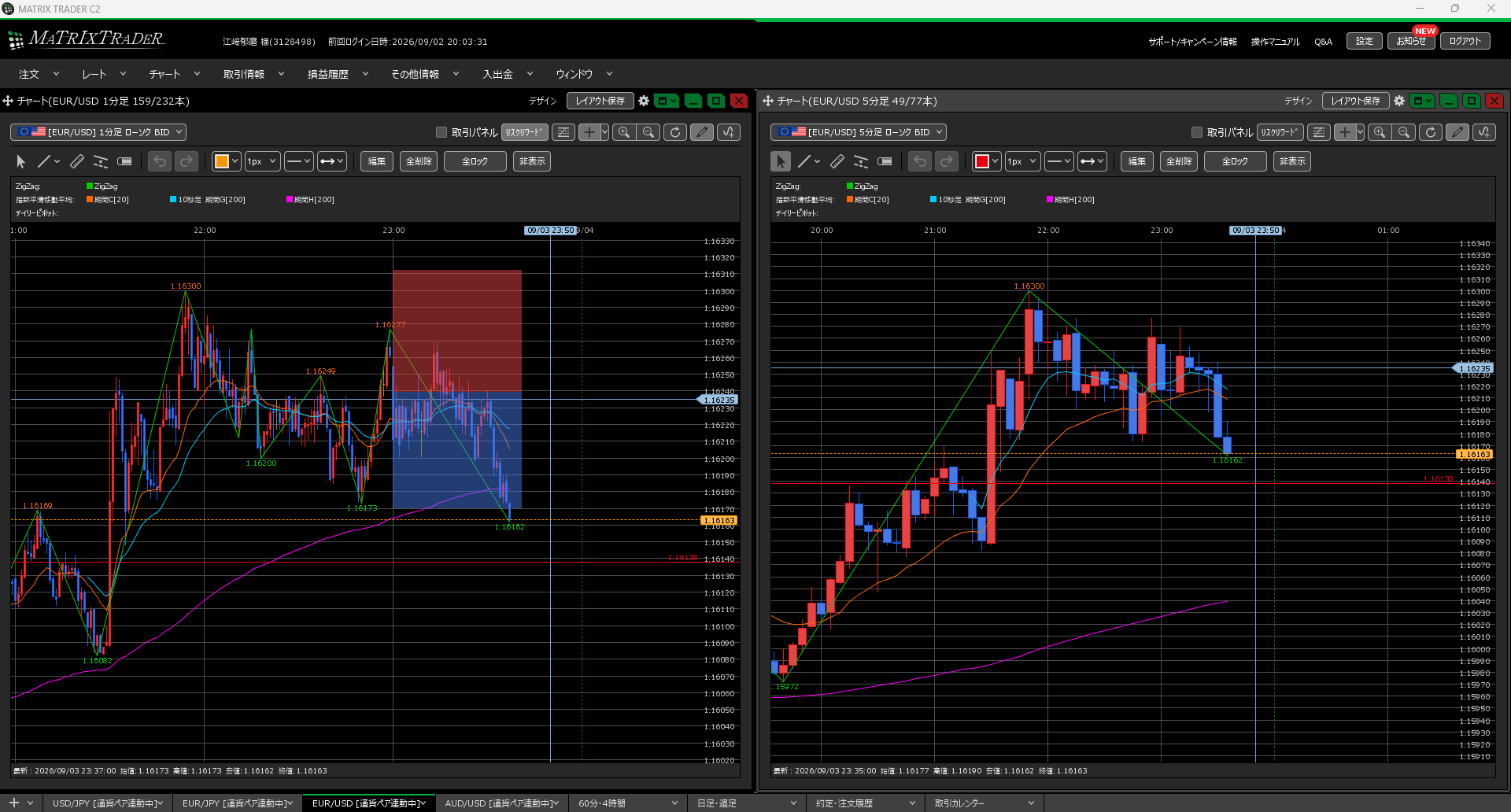Toggle リスクリワード in 1-minute chart

pos(525,132)
